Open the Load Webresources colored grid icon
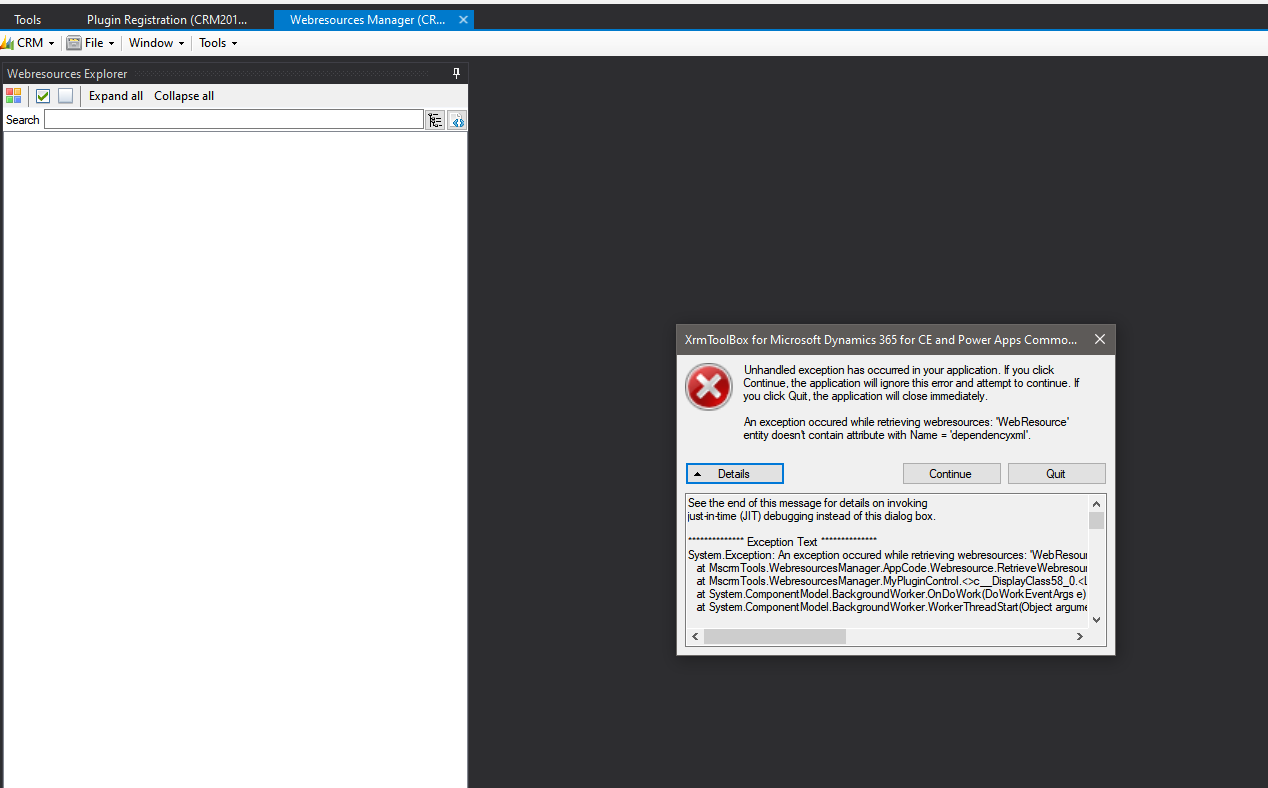 click(x=12, y=95)
